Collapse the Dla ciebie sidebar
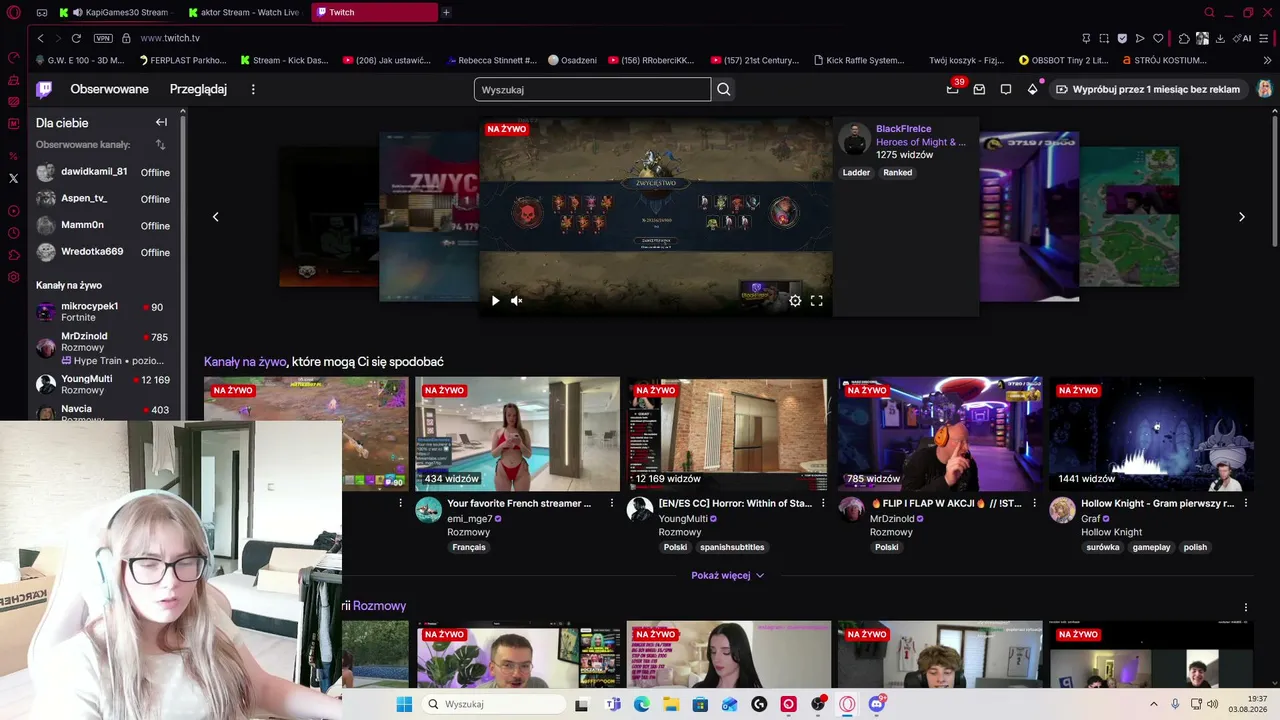1280x720 pixels. (x=161, y=122)
